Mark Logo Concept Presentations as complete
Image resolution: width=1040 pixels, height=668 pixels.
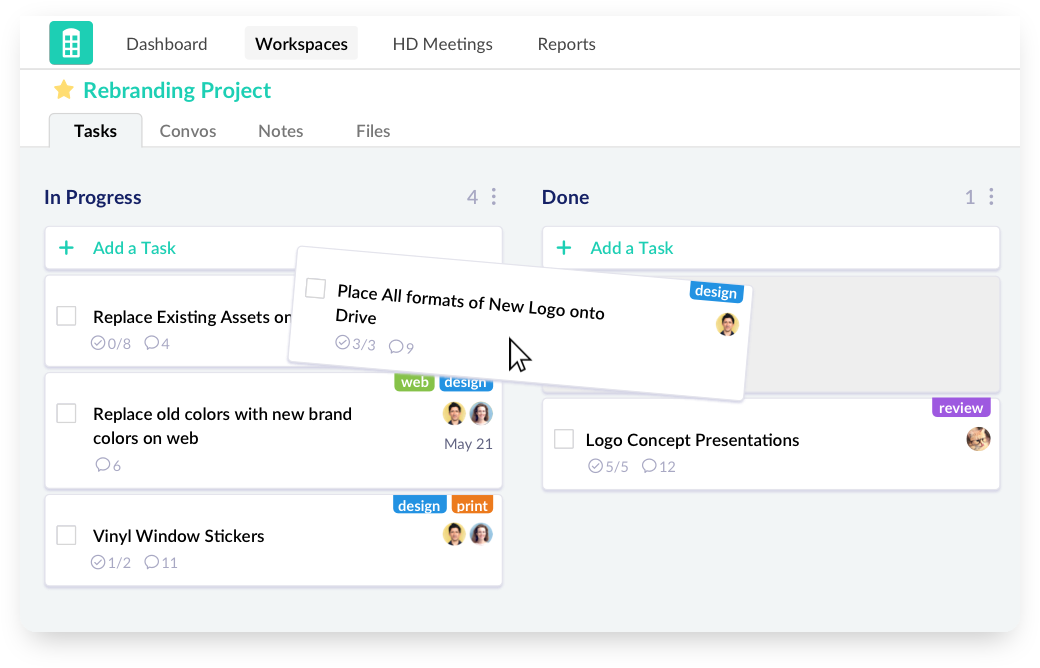click(563, 438)
